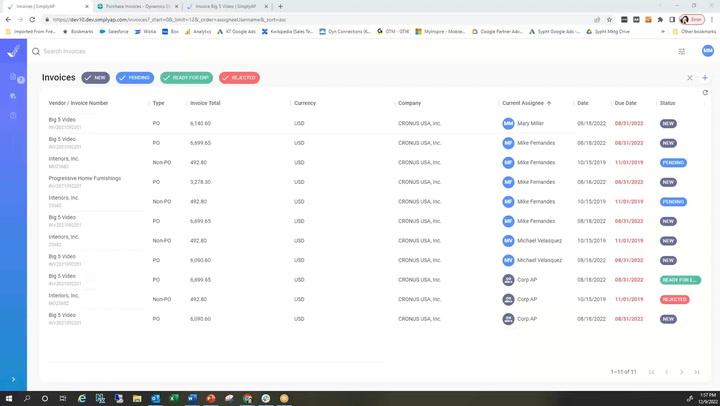Sort by the Due Date column header
The height and width of the screenshot is (406, 720).
625,103
